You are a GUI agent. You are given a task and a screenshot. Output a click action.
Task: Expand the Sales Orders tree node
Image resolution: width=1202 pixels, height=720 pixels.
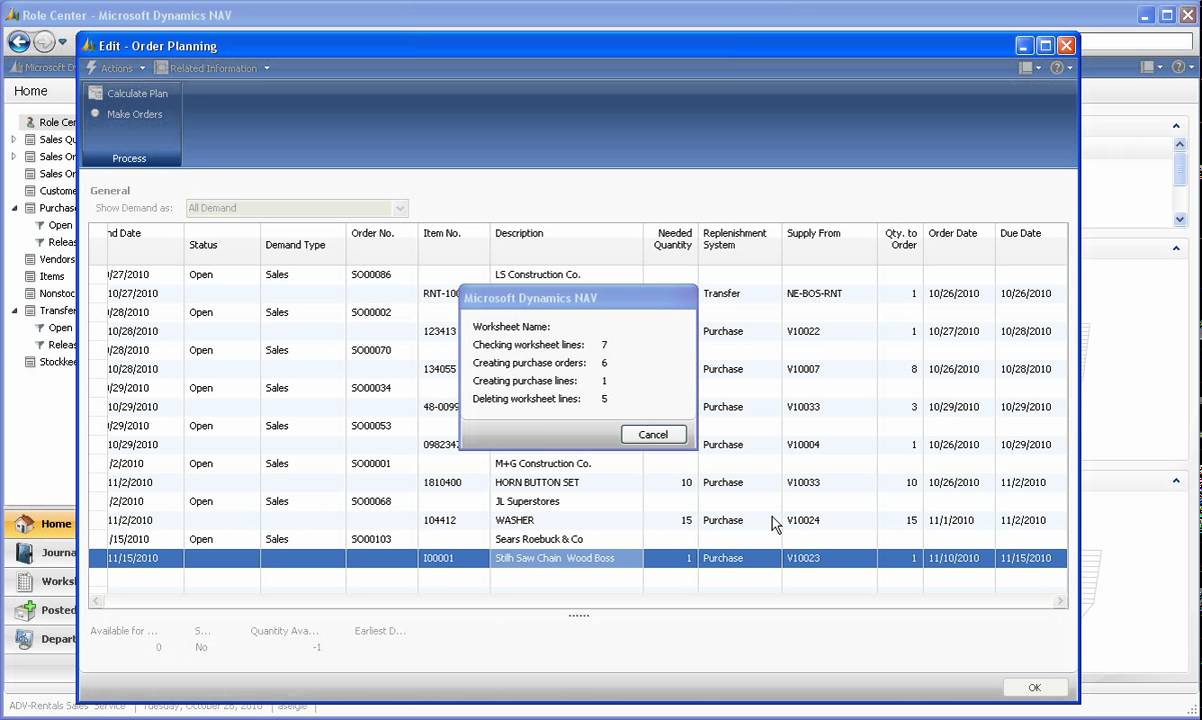pyautogui.click(x=14, y=156)
